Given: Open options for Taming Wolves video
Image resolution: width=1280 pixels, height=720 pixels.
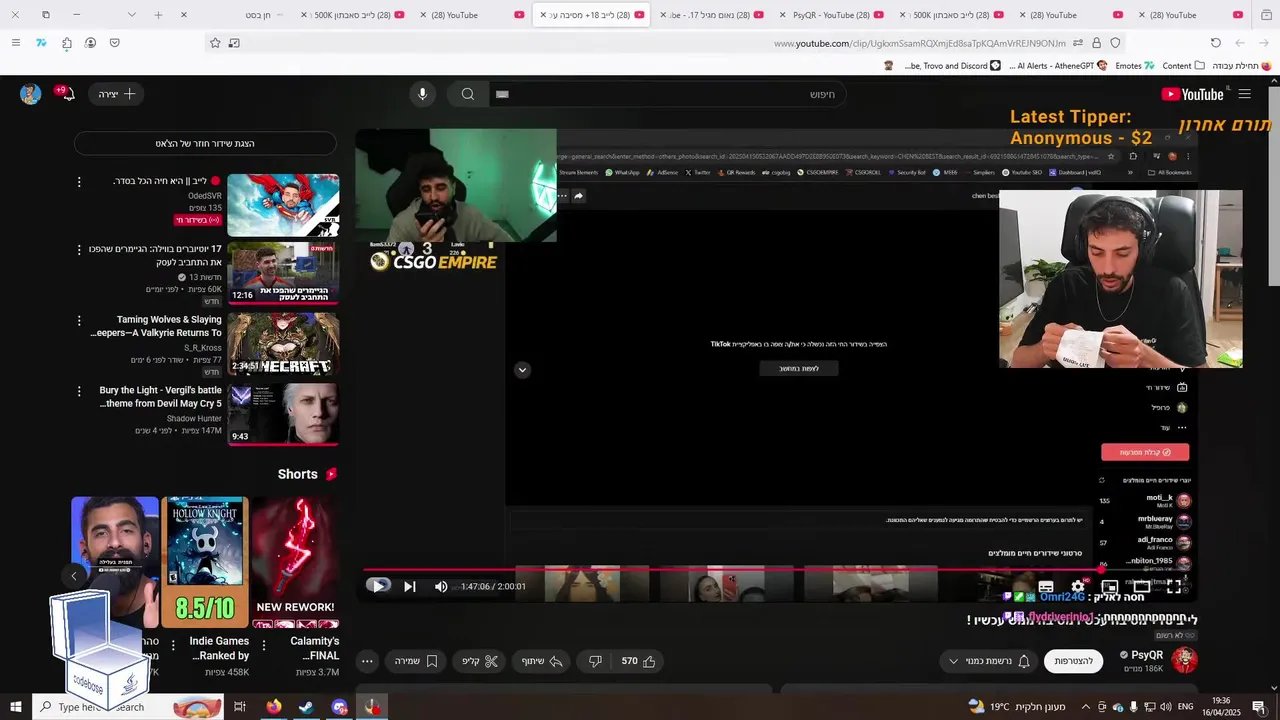Looking at the screenshot, I should 79,321.
